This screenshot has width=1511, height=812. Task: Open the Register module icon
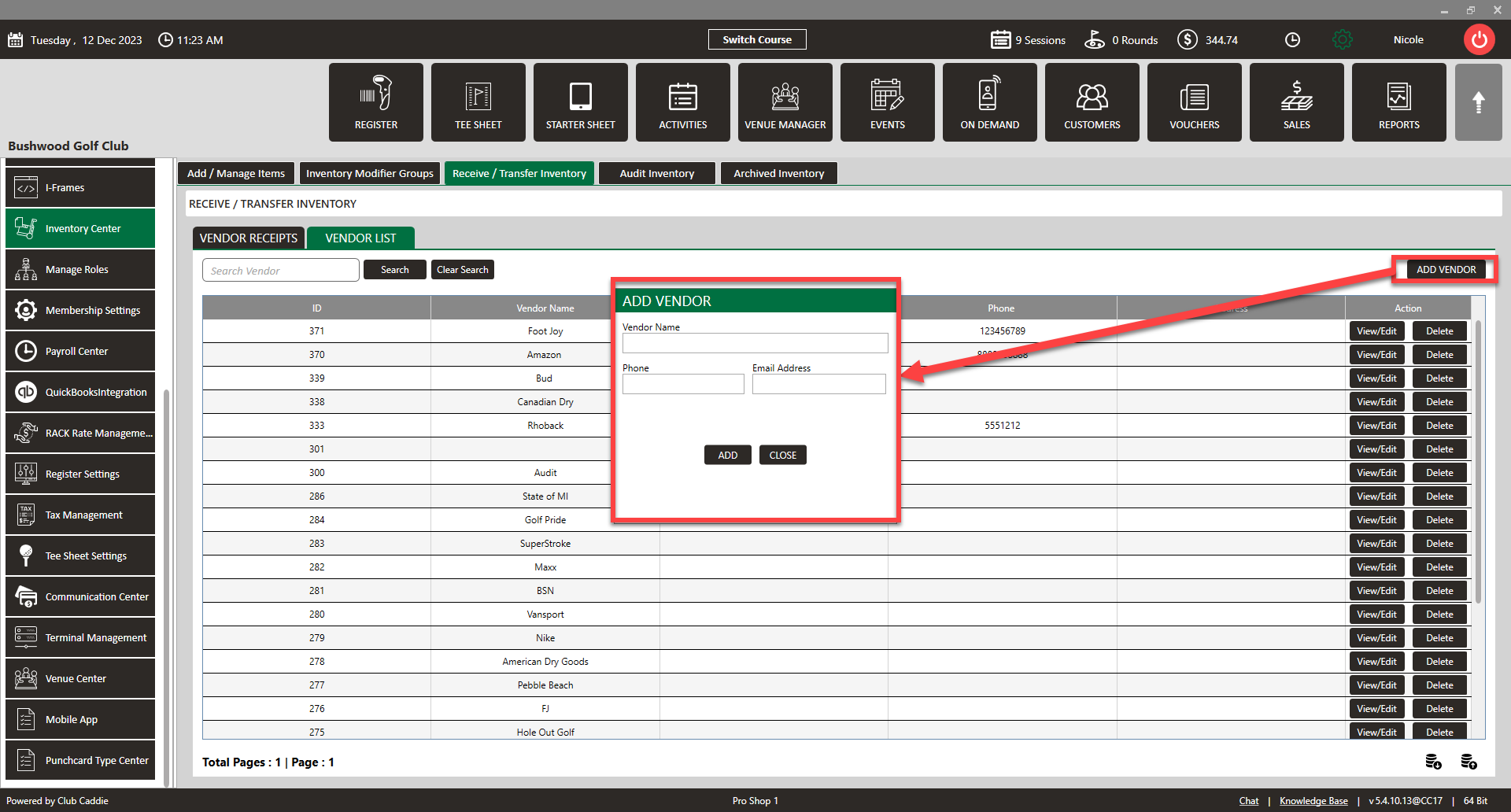coord(376,102)
